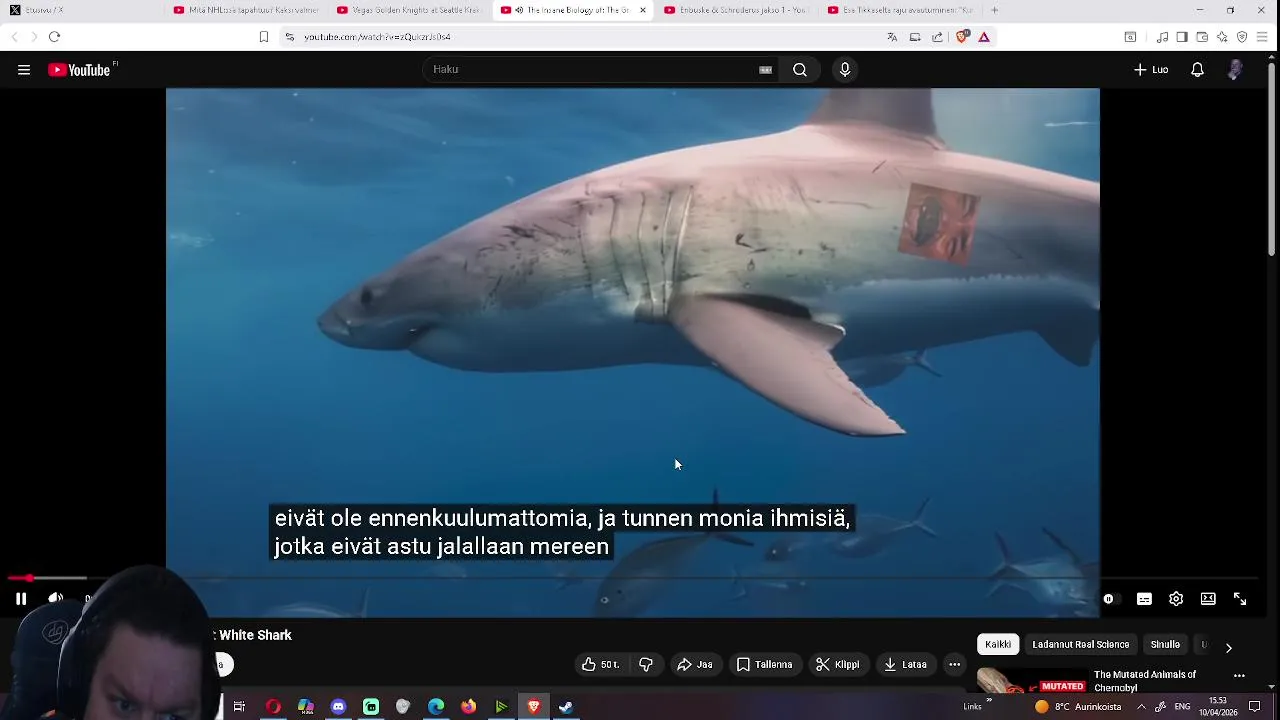Dislike the video

coord(646,664)
